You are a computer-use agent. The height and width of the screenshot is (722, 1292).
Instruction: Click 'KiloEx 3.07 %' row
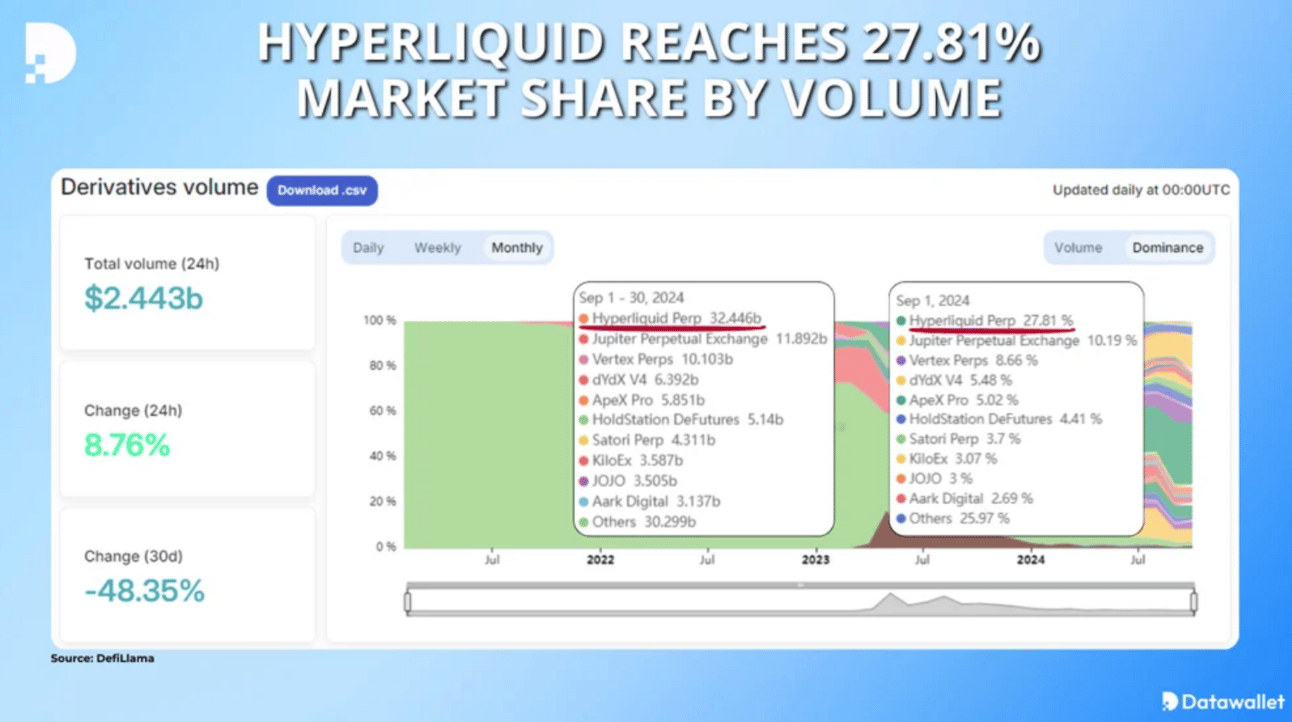946,459
